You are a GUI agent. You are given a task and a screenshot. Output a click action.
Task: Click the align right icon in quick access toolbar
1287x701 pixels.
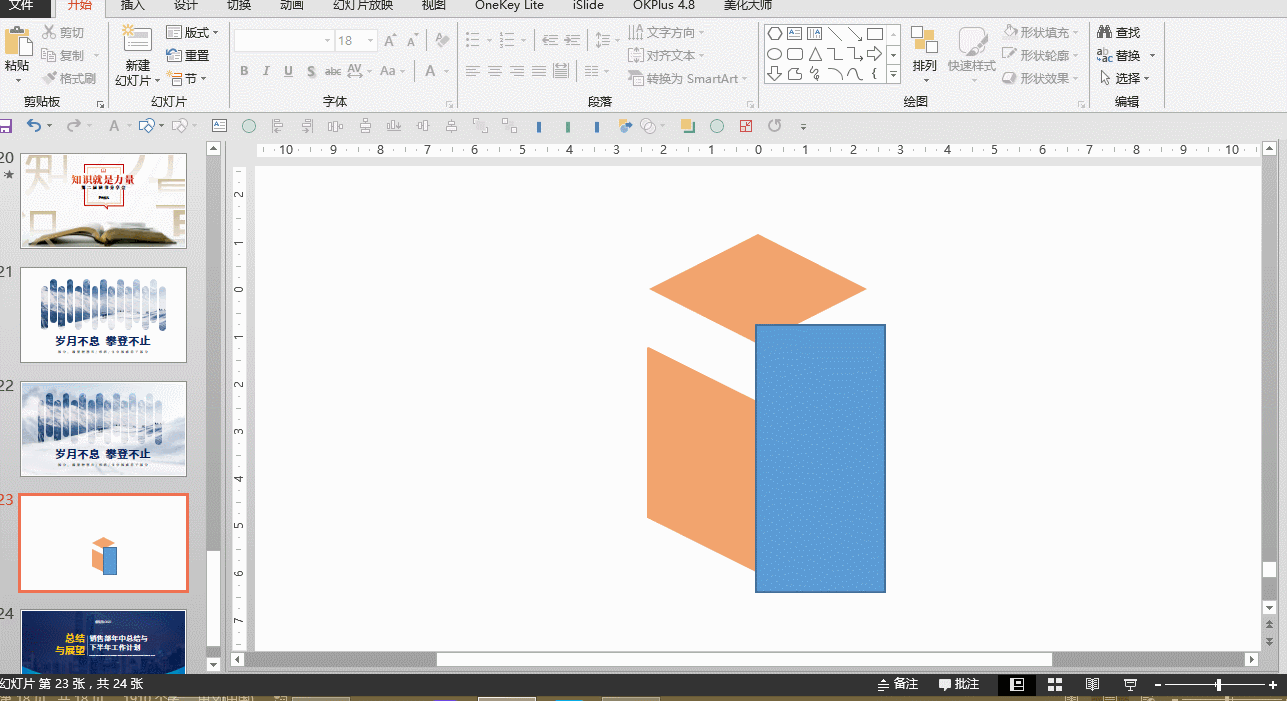point(307,126)
